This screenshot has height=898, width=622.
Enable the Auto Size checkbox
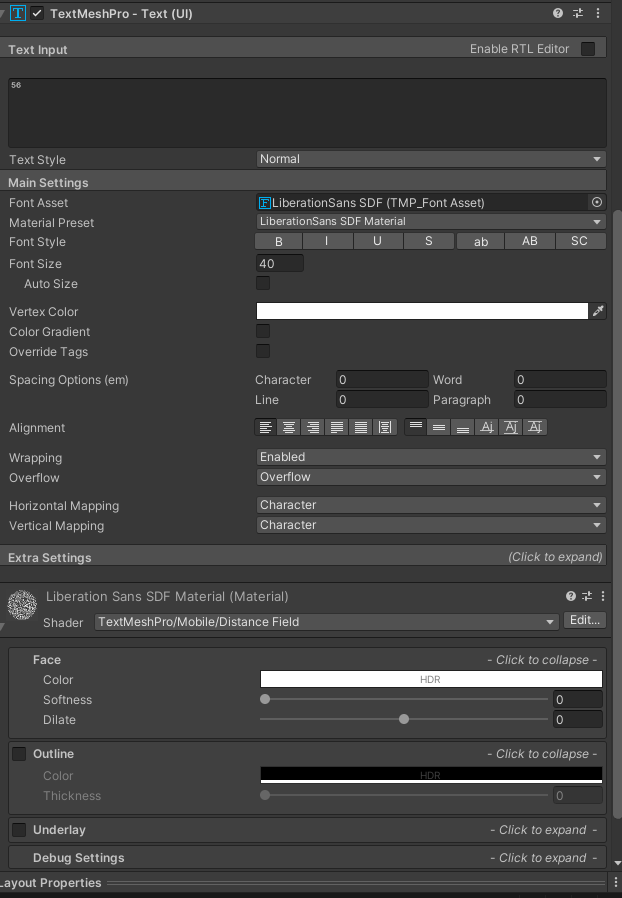(263, 283)
